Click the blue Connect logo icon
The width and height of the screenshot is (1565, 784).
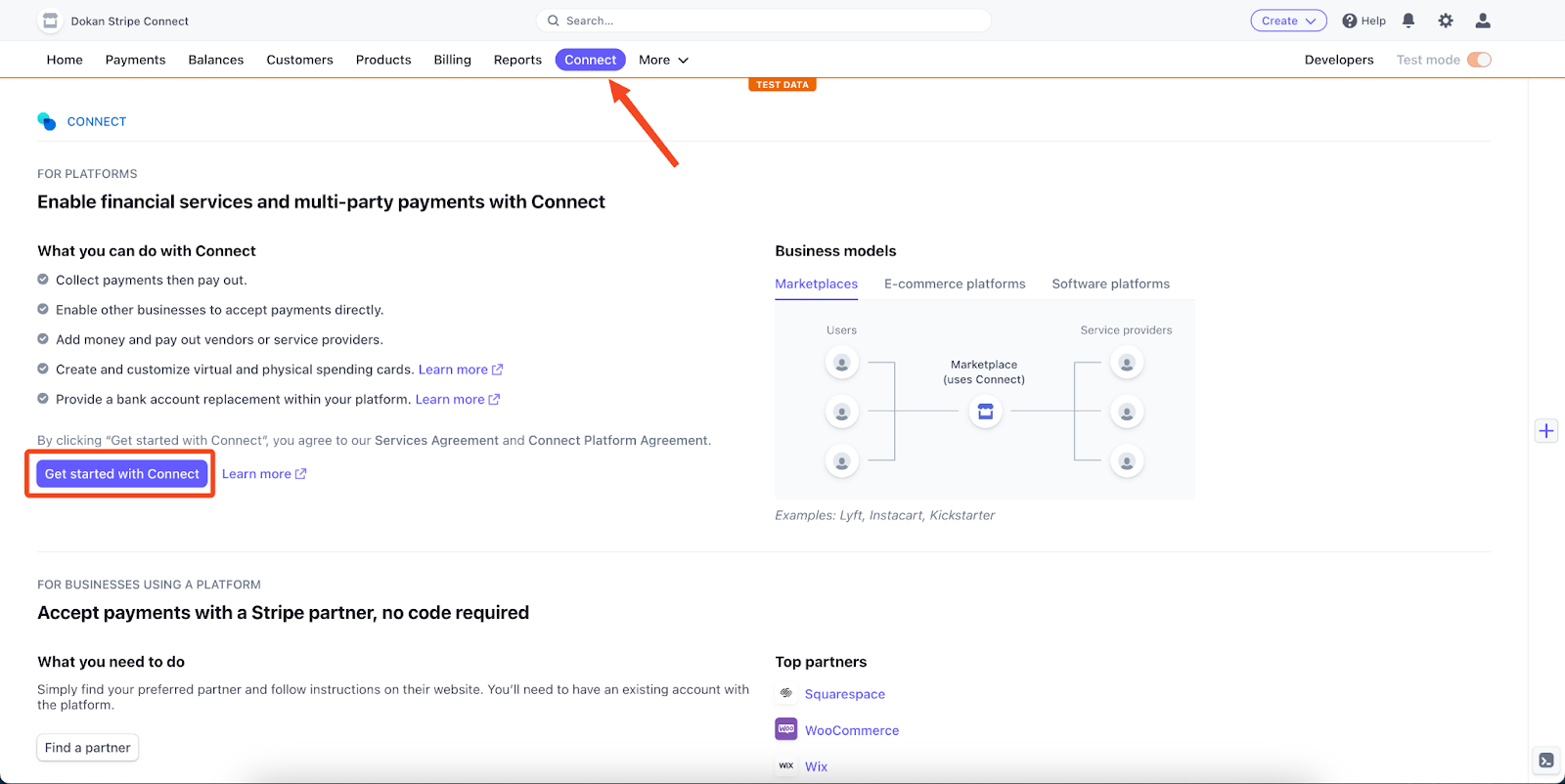[x=47, y=121]
